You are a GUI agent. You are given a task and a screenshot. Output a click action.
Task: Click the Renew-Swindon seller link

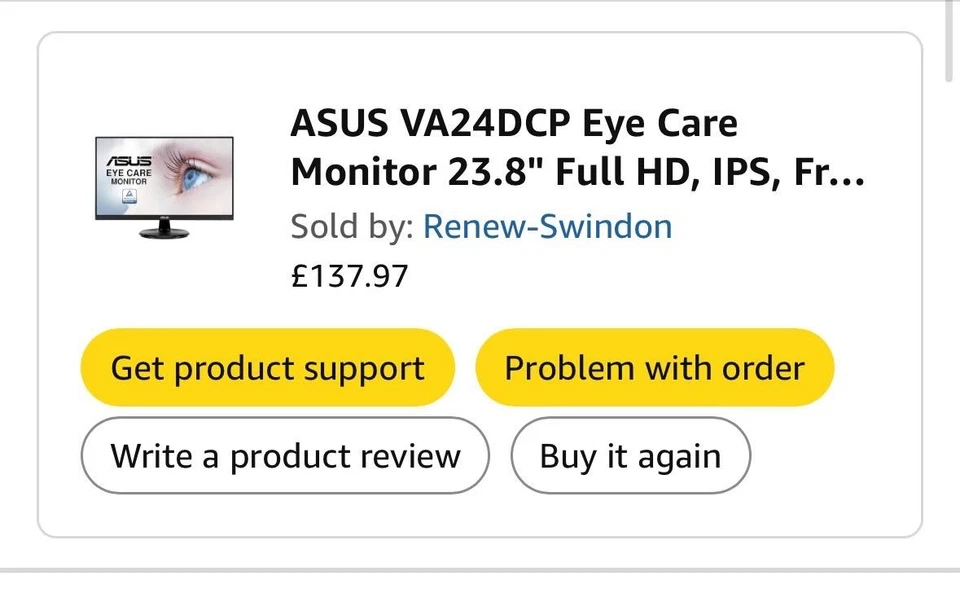click(547, 226)
